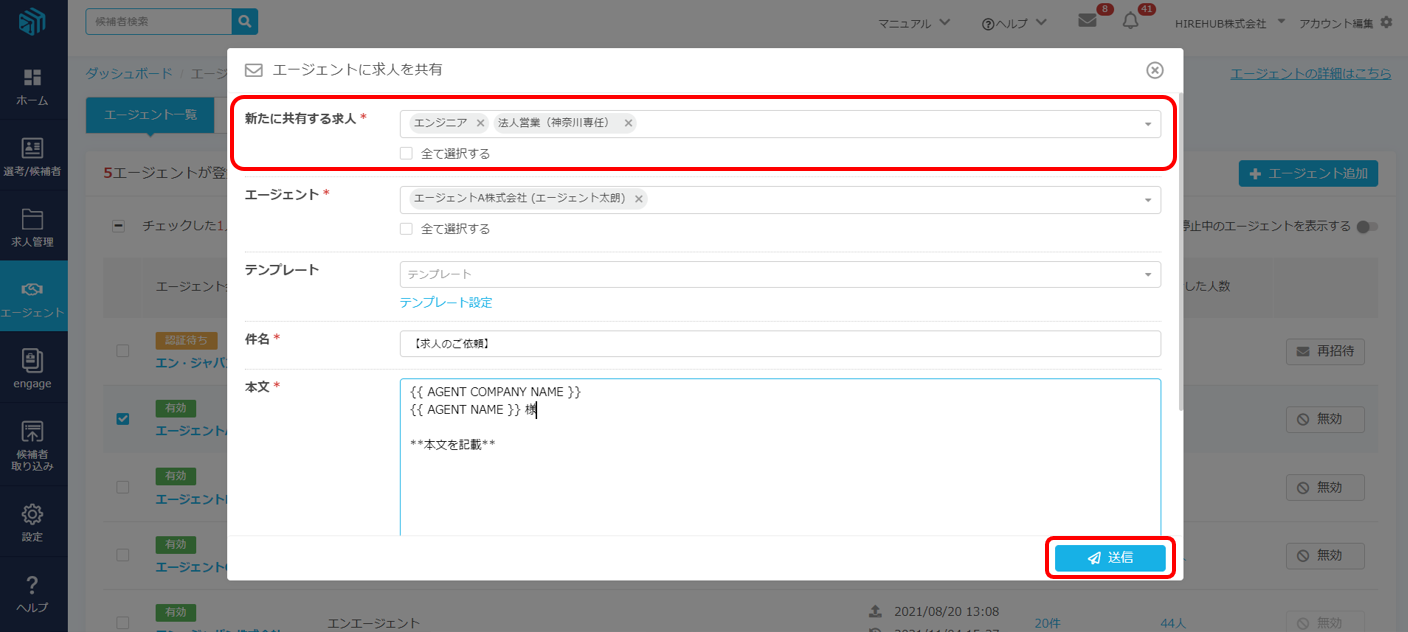
Task: Open 求人管理 folder icon in sidebar
Action: click(x=33, y=227)
